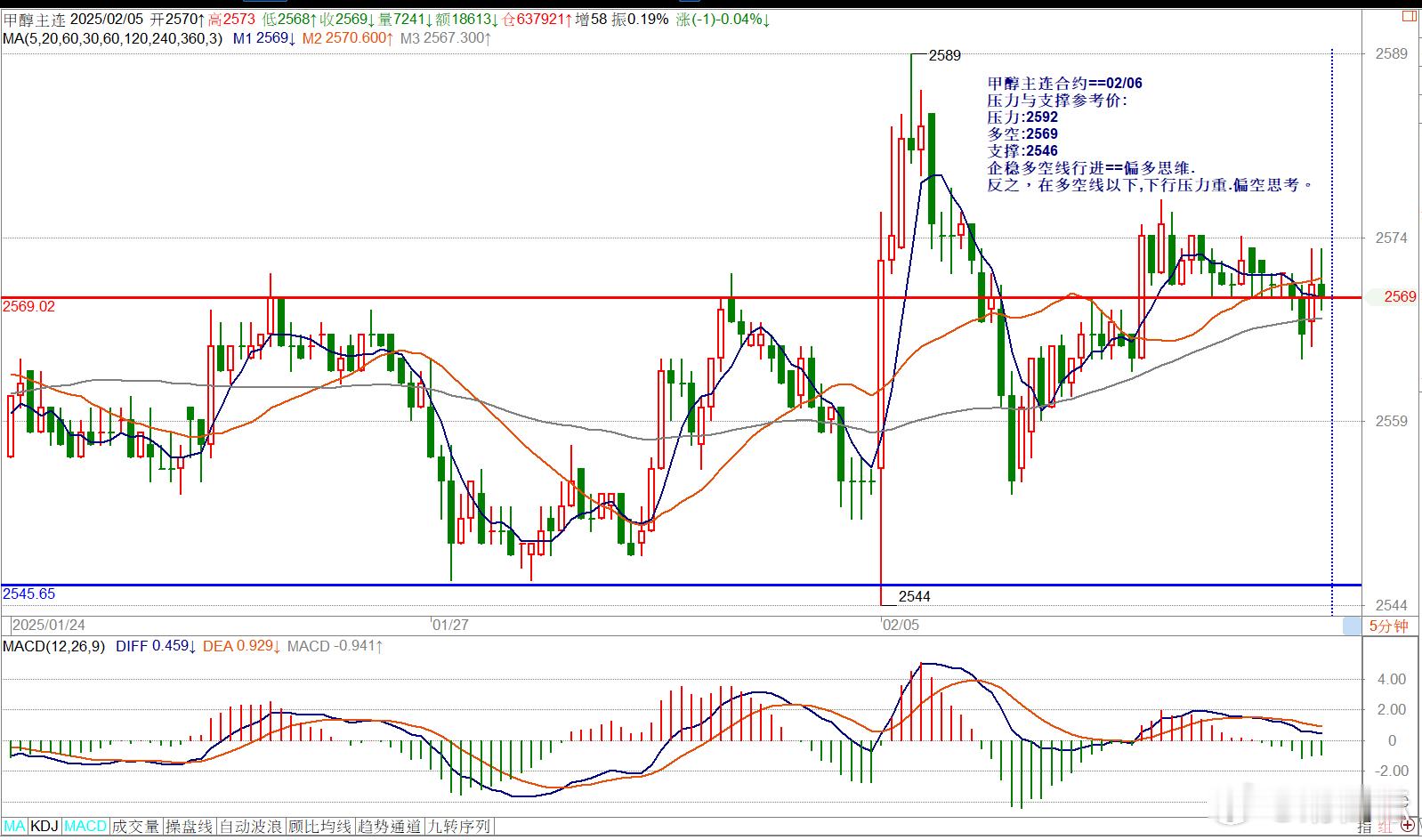Click the light blue scroll handle beside 5分钟
Image resolution: width=1422 pixels, height=840 pixels.
1352,626
